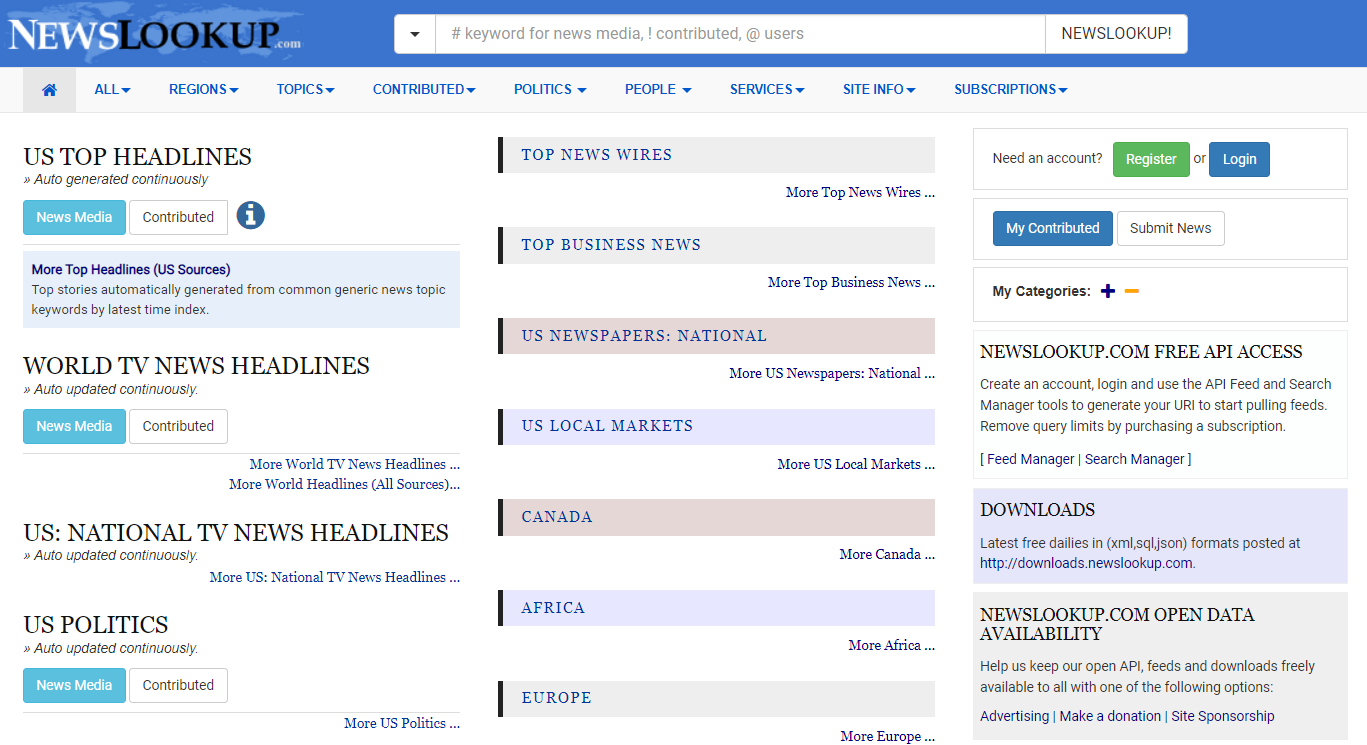Open the Site Sponsorship link

[1223, 716]
